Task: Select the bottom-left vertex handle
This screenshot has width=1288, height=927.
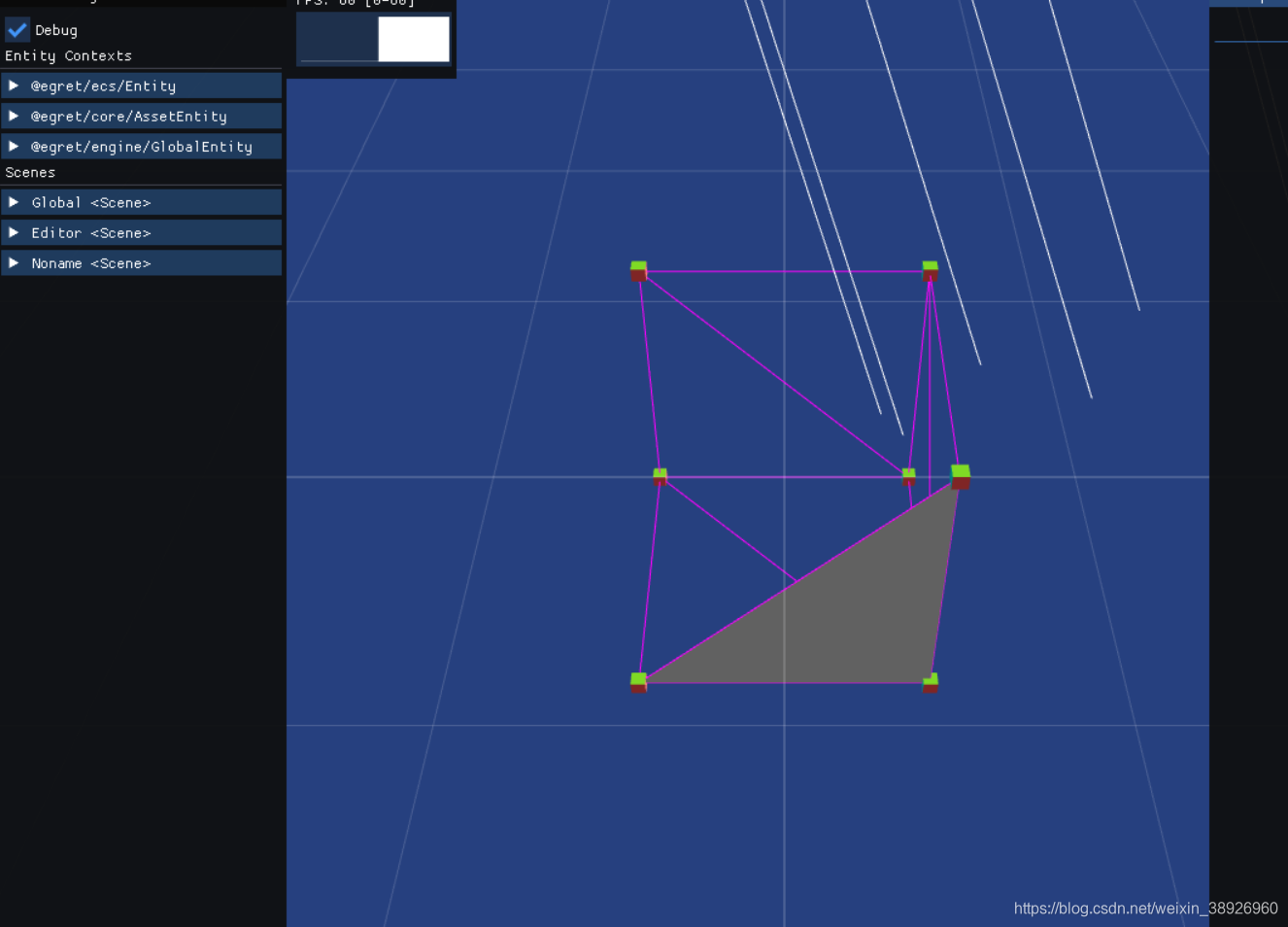Action: click(638, 681)
